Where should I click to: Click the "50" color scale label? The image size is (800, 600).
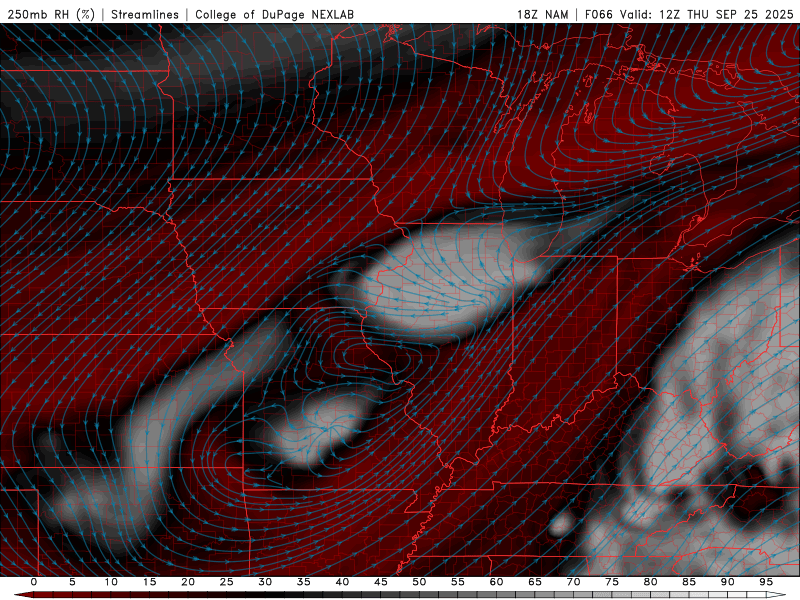click(419, 582)
